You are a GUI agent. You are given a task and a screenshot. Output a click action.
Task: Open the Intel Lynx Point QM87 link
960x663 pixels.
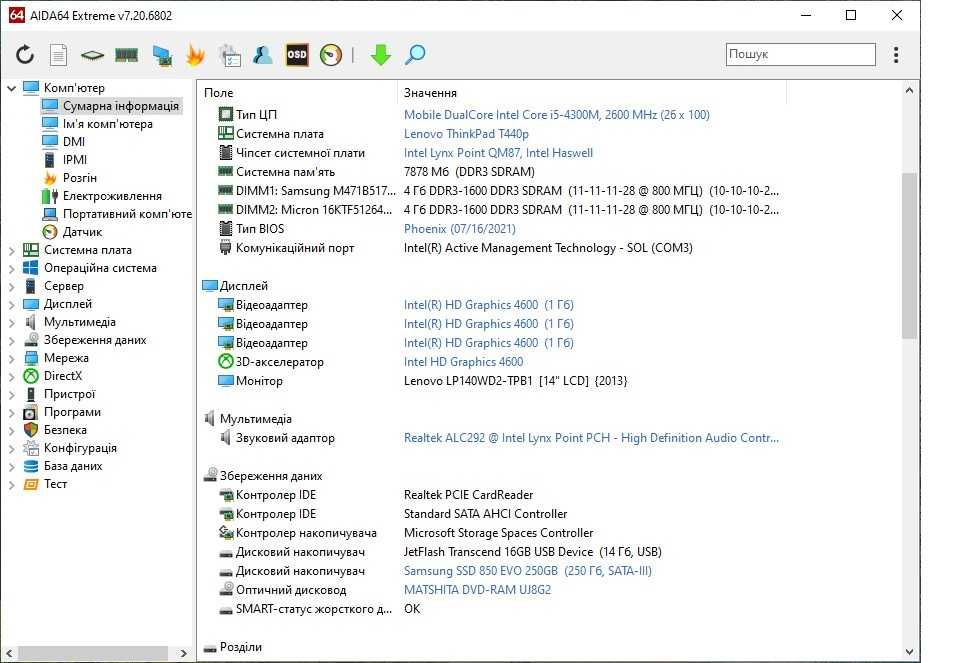[x=498, y=152]
